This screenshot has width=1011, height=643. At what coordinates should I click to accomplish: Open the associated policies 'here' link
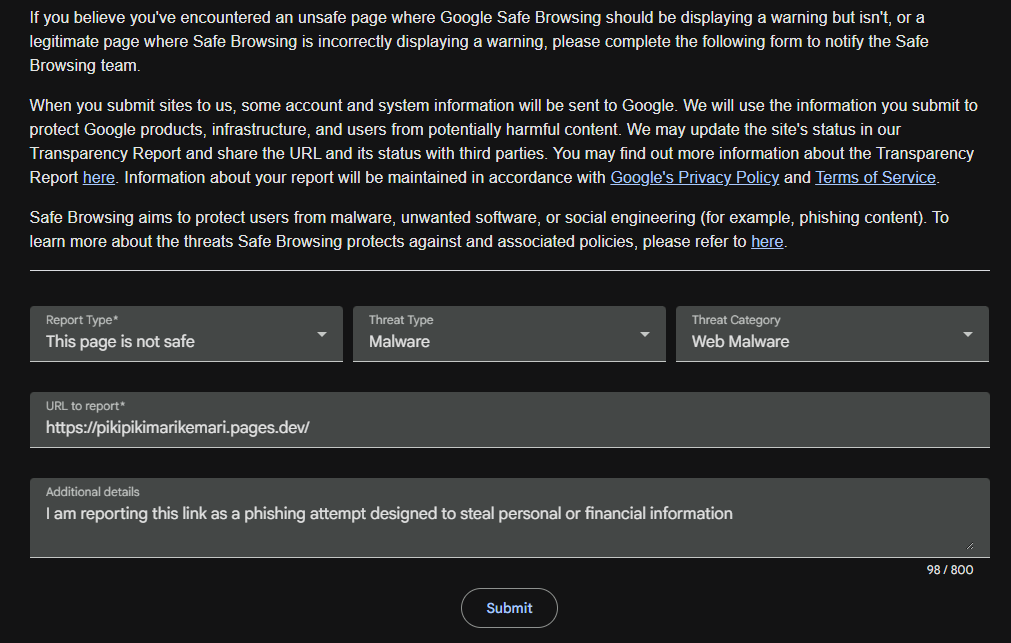(767, 241)
